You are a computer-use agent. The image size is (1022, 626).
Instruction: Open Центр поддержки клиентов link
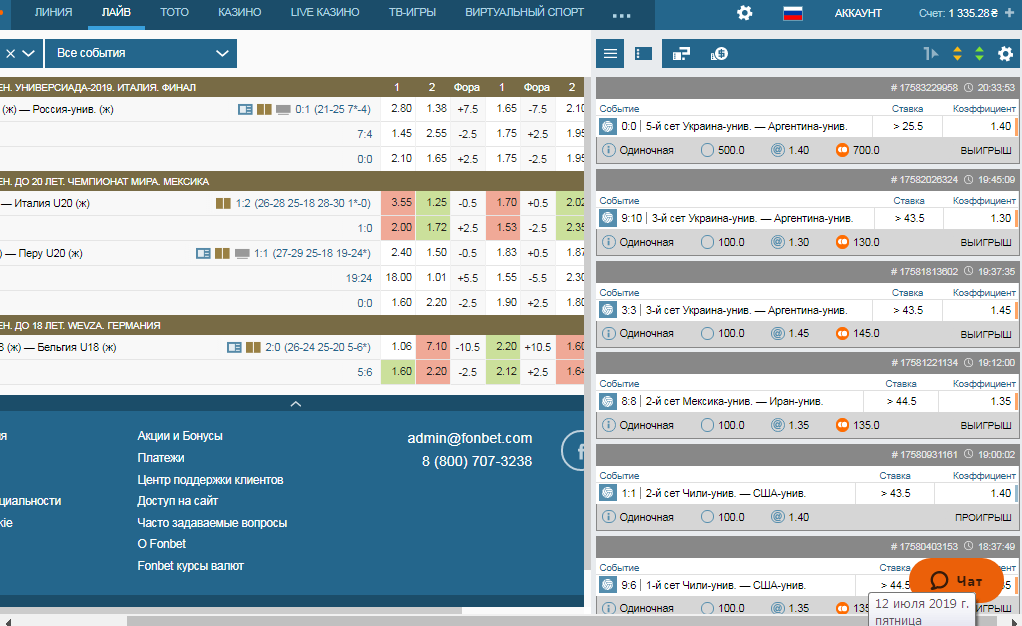(210, 480)
